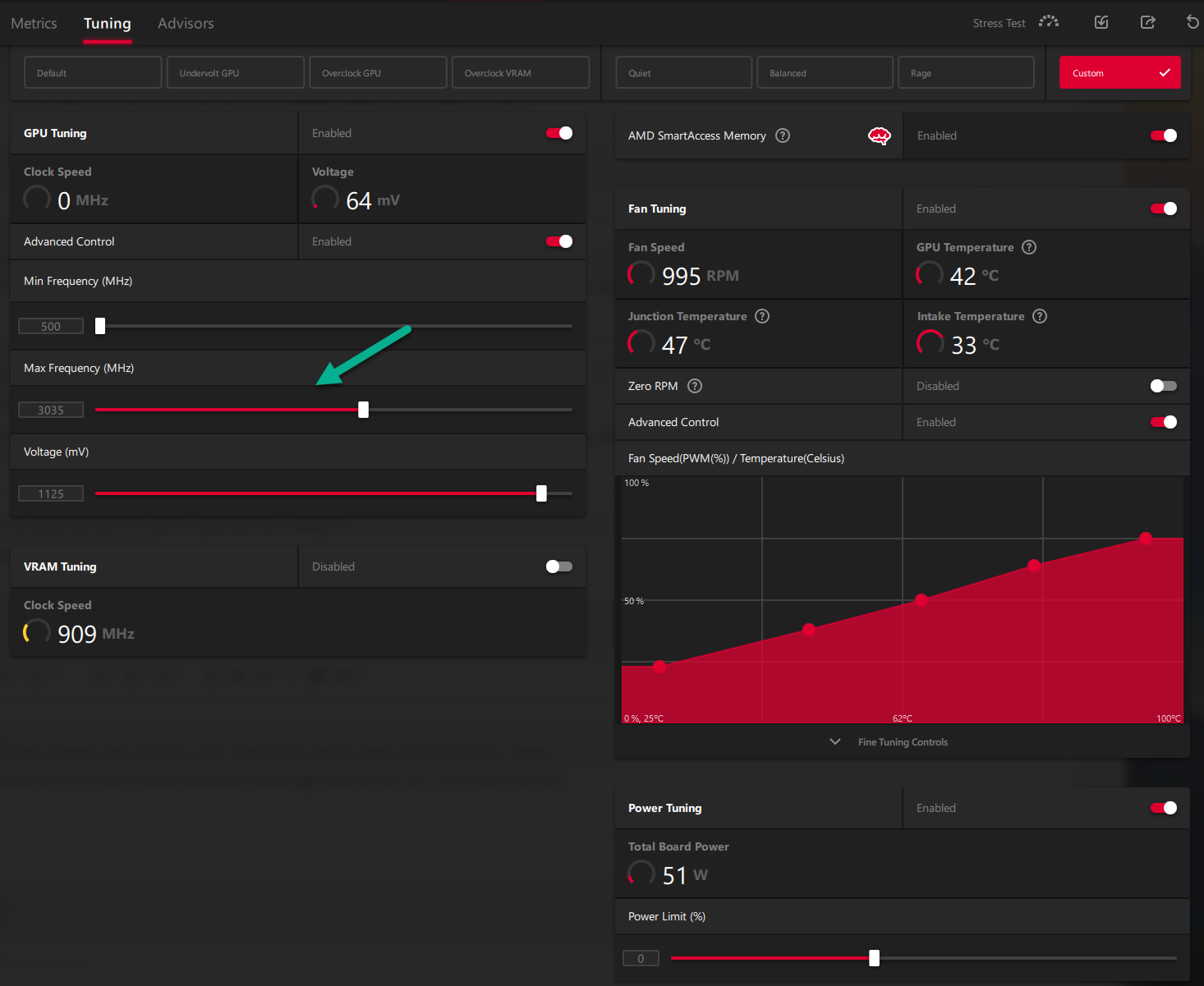Open Junction Temperature help icon
1204x986 pixels.
(x=762, y=316)
